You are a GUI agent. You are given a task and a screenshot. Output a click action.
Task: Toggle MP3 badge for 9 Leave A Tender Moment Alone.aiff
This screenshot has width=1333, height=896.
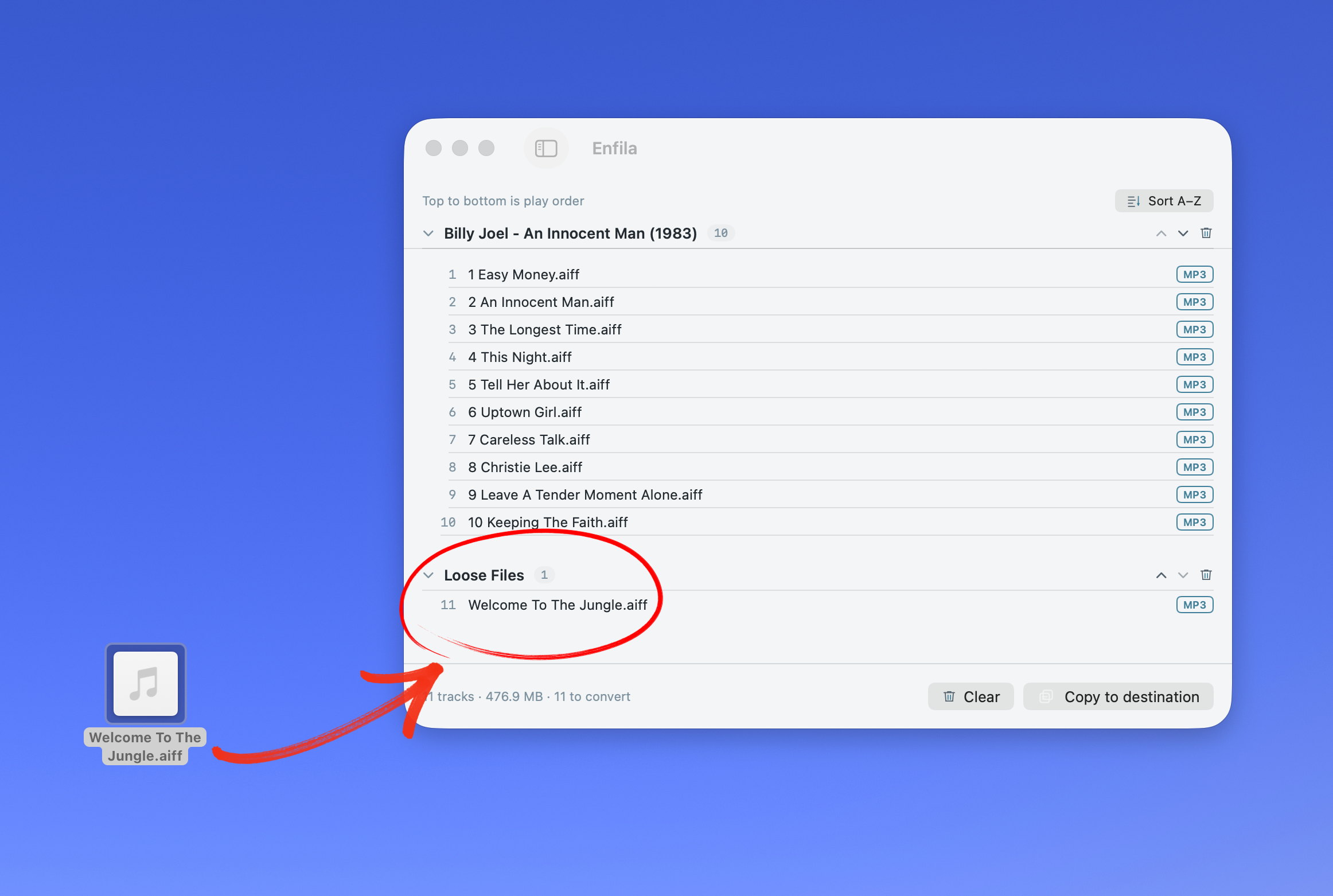1195,495
